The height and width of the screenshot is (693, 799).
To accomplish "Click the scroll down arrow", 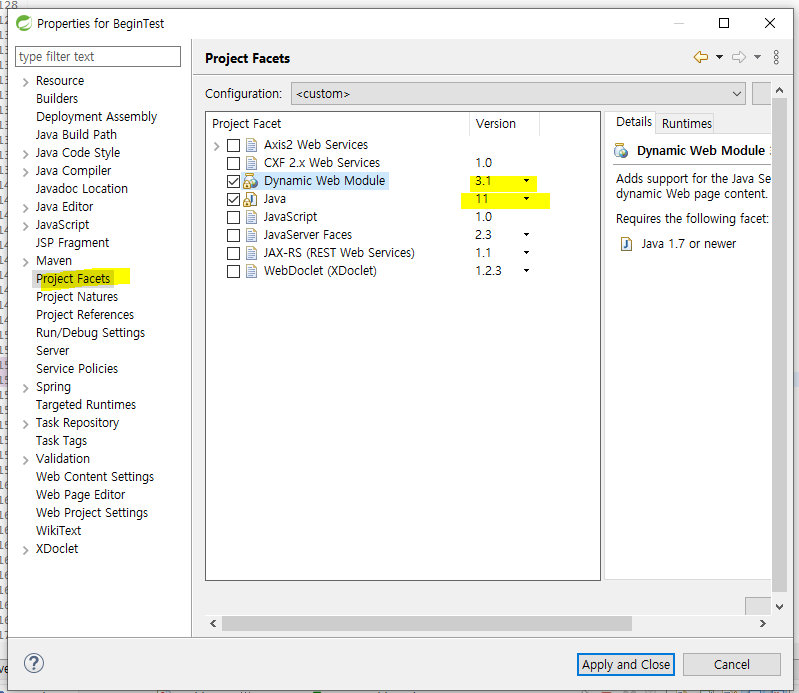I will pos(779,606).
